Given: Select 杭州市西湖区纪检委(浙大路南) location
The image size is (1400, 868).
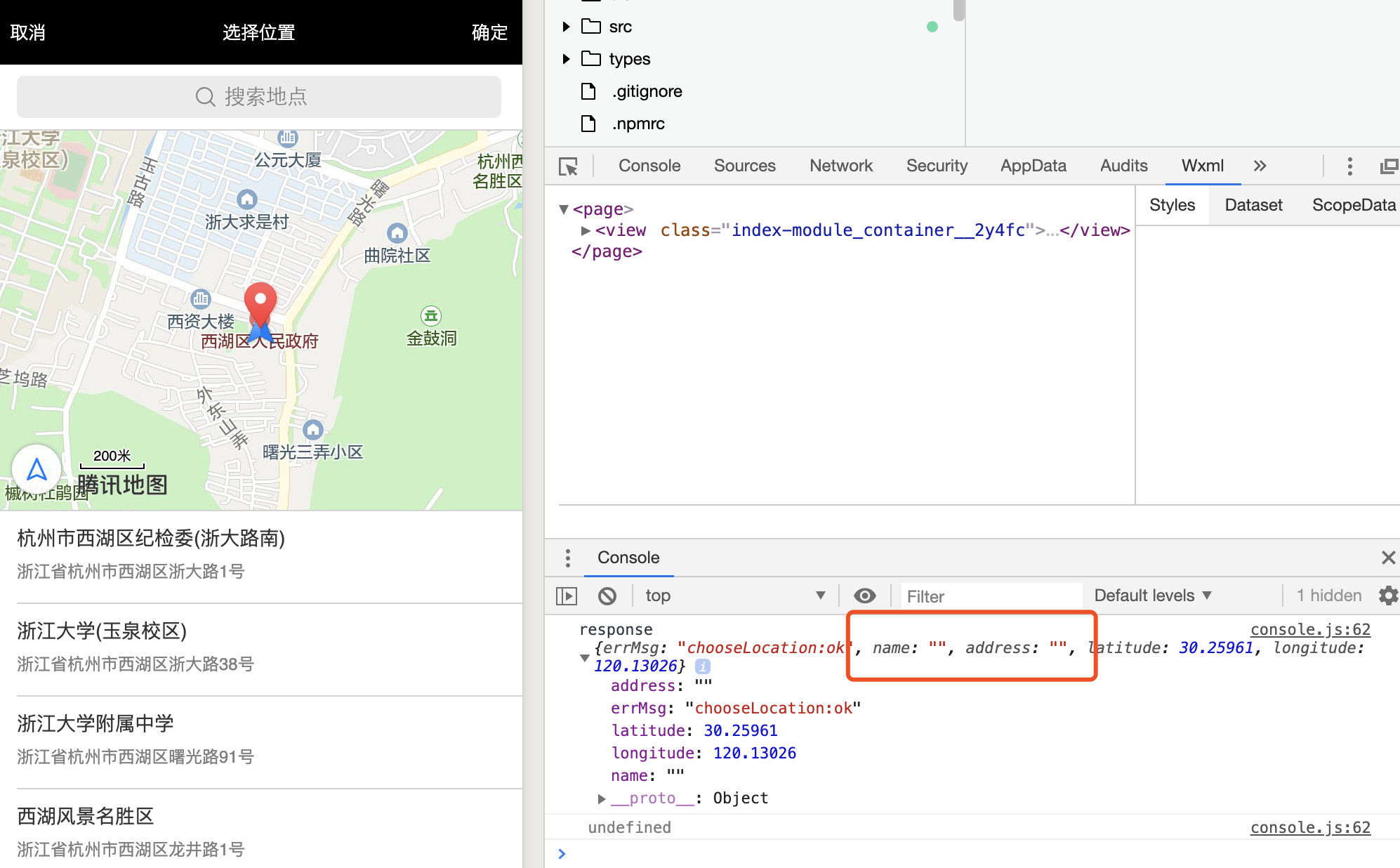Looking at the screenshot, I should (x=261, y=555).
